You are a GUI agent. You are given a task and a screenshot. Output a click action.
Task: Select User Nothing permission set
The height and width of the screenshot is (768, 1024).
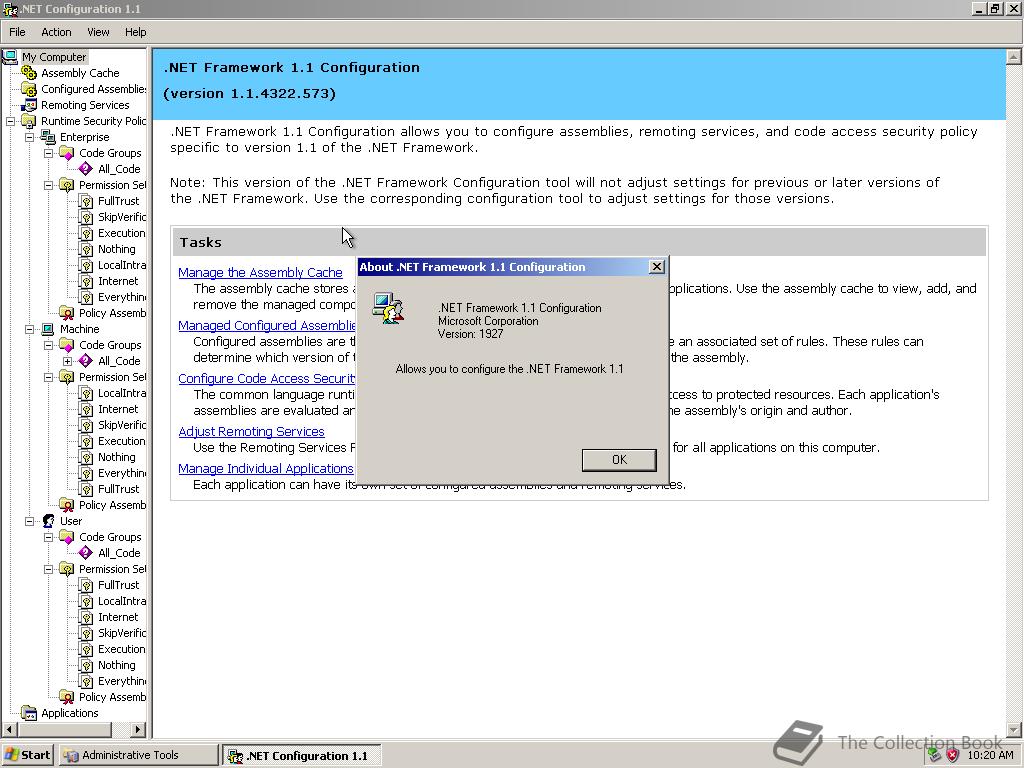click(x=117, y=665)
